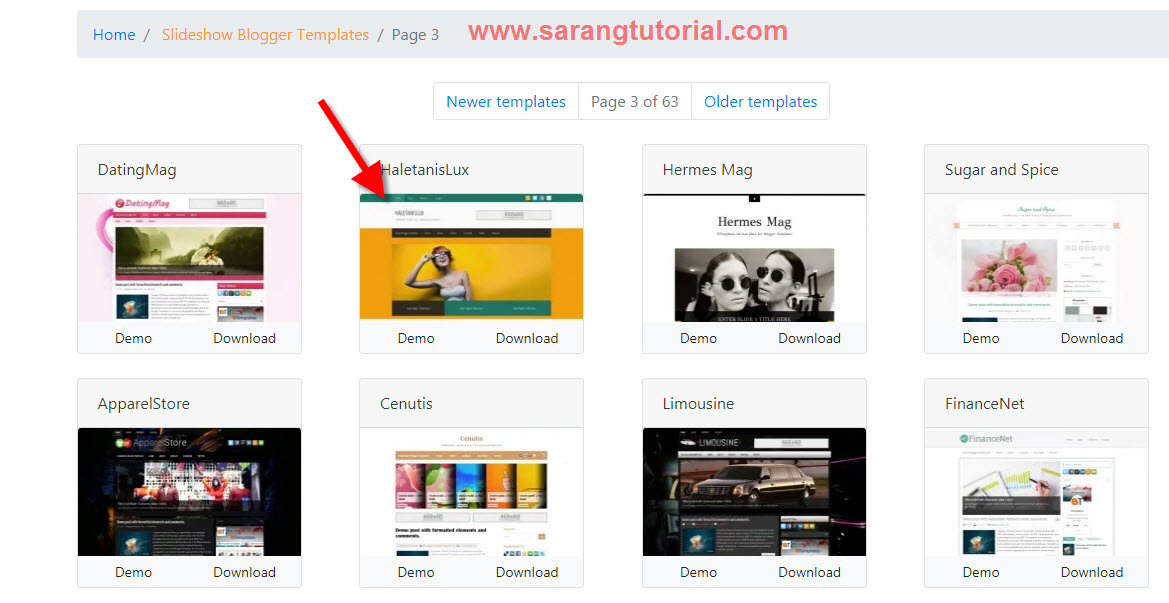Open Sugar and Spice template title
The height and width of the screenshot is (603, 1169).
[1001, 170]
